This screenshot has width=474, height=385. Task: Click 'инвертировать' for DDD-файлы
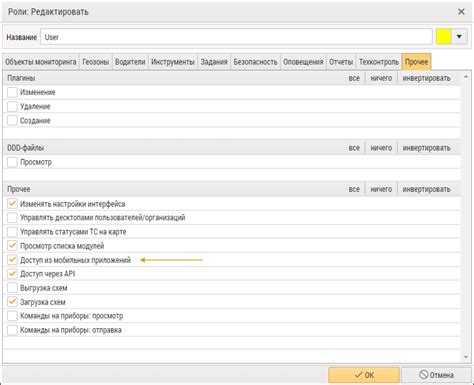(x=426, y=148)
